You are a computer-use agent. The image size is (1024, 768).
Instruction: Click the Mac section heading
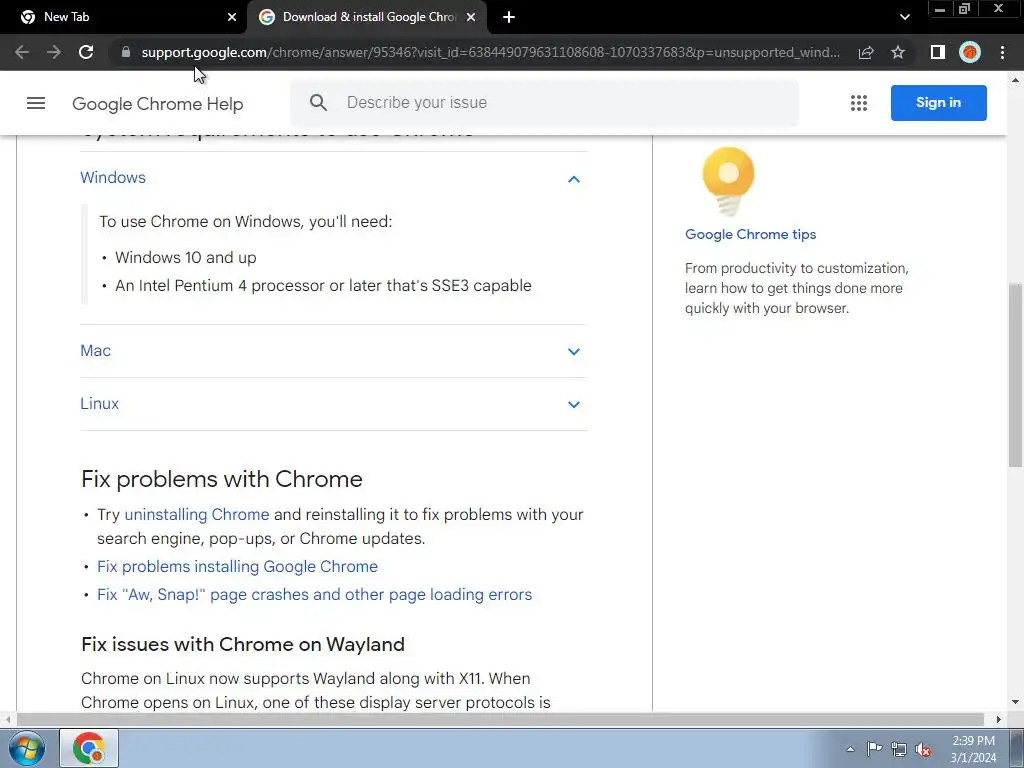coord(95,351)
